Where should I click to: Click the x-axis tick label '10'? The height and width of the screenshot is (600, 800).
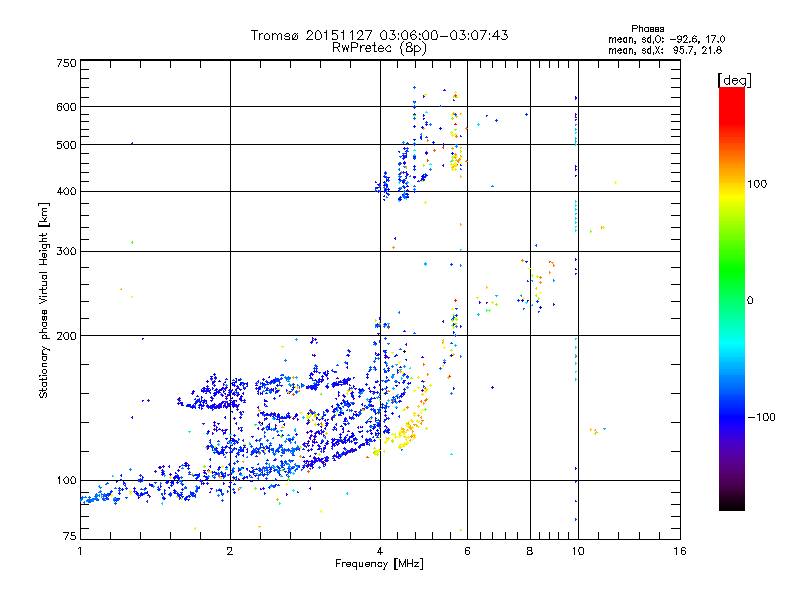coord(578,551)
